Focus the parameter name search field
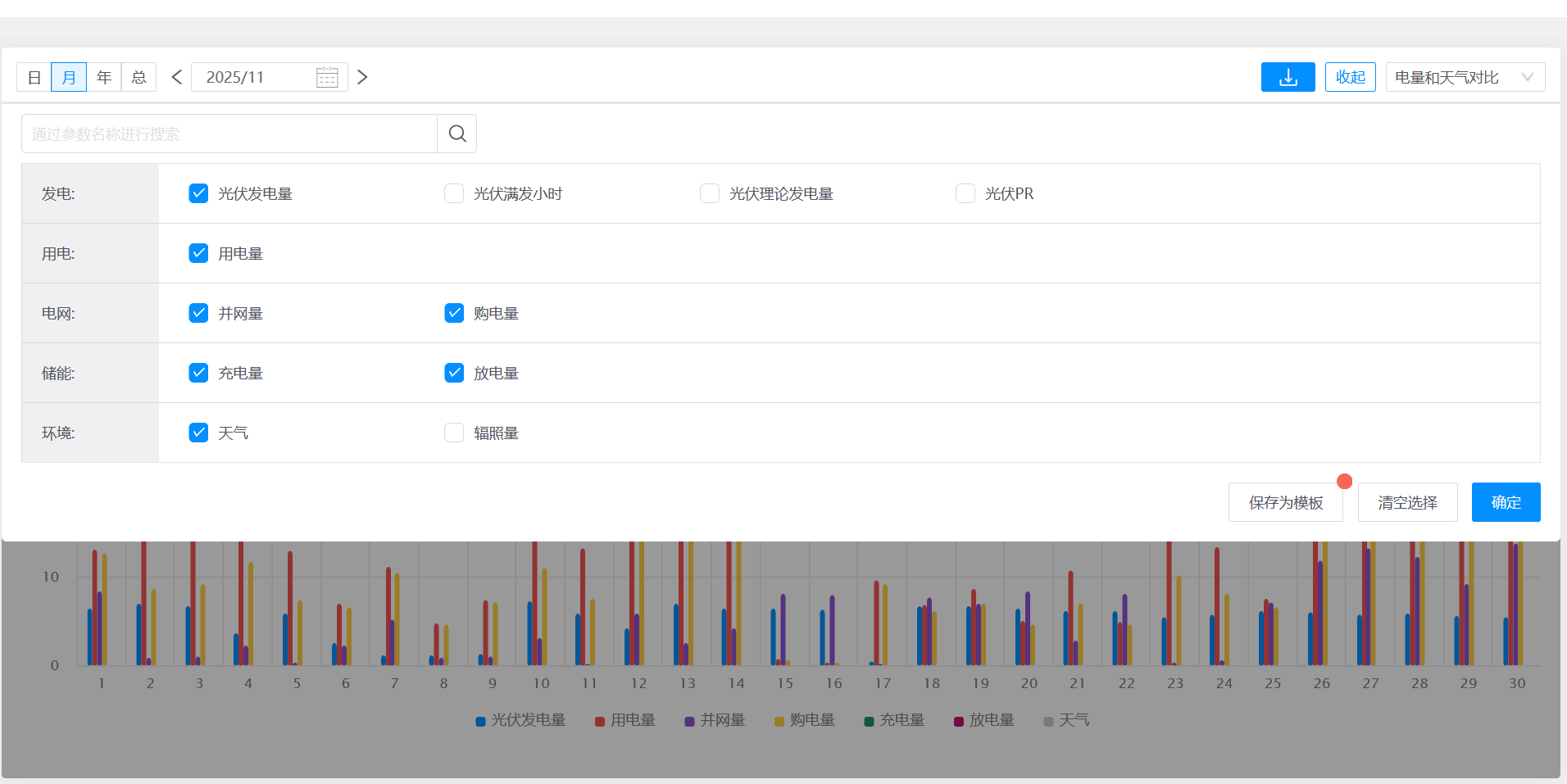Viewport: 1567px width, 784px height. point(229,134)
